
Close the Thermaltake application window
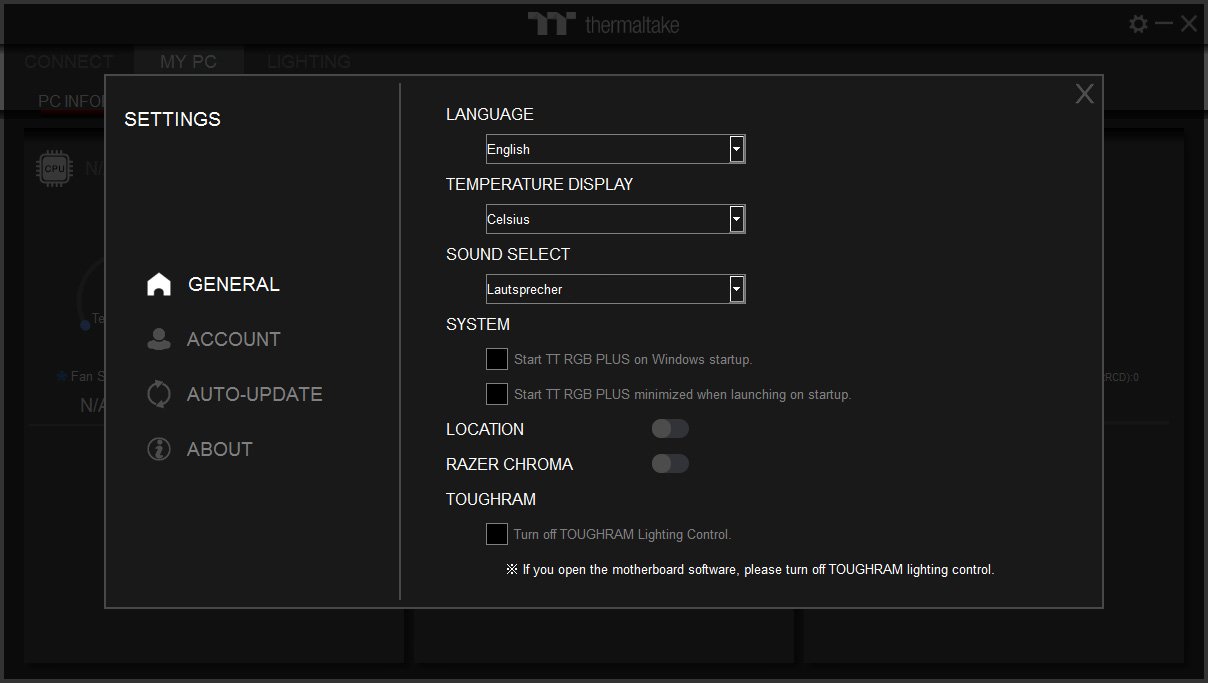coord(1189,24)
